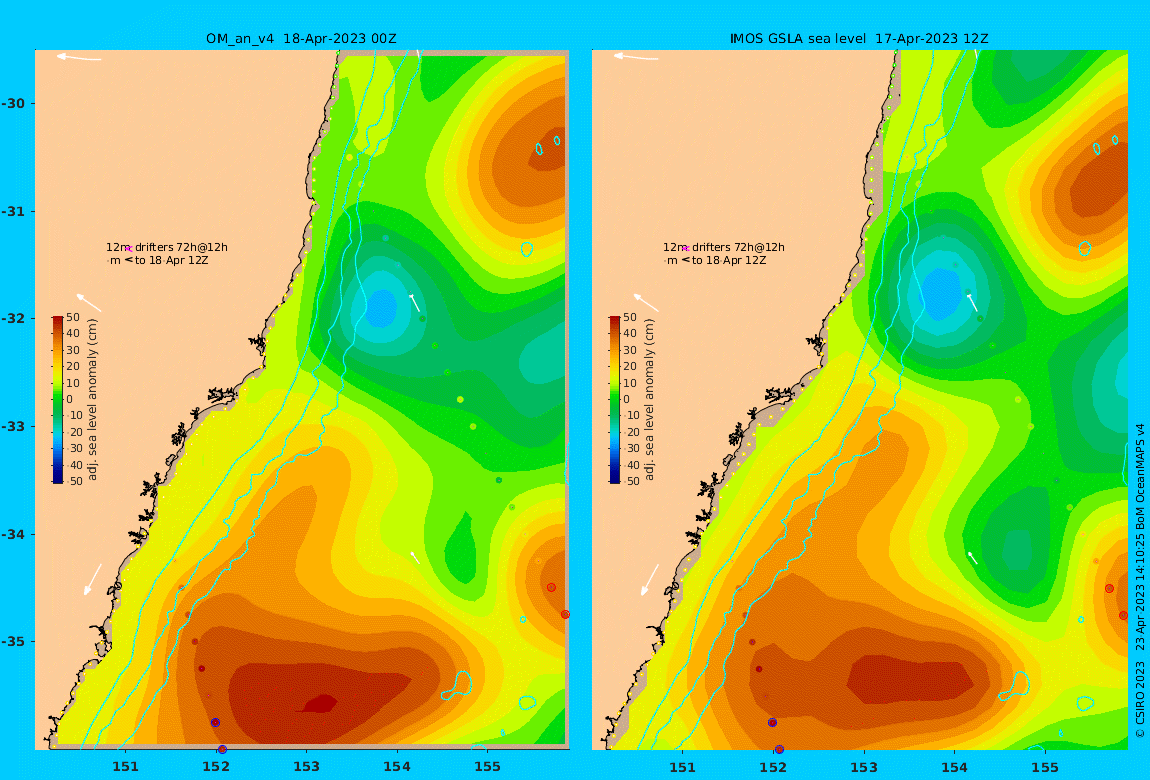
Task: Click the left map title OM_an_v4 18-Apr-2023 00Z
Action: click(301, 38)
